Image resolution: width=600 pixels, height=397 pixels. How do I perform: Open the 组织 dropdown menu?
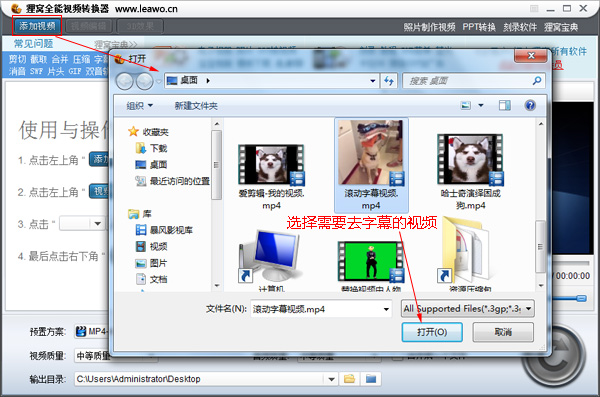[x=139, y=106]
